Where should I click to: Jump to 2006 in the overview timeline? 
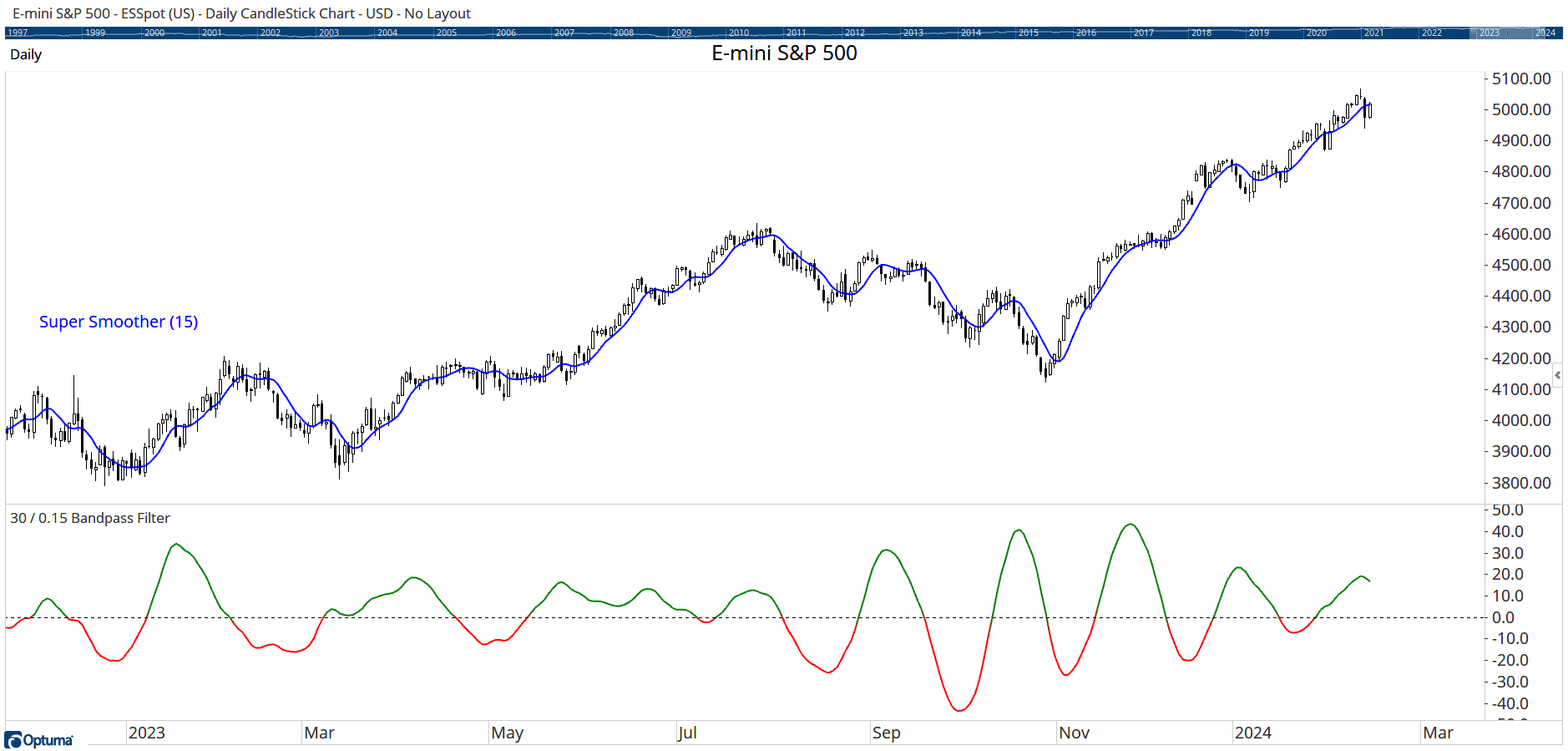(506, 33)
